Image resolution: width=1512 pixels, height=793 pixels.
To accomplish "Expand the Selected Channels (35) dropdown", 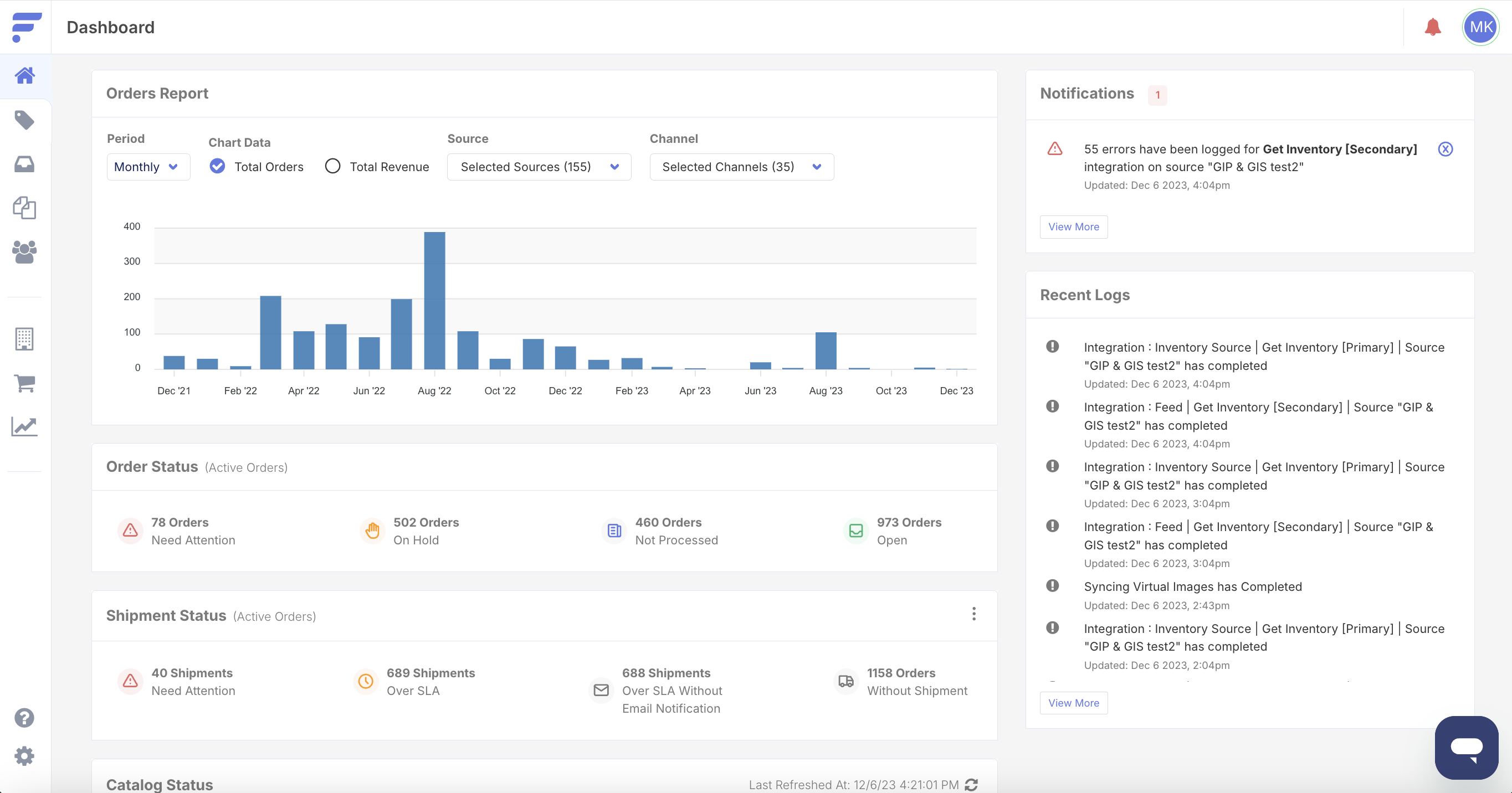I will [x=741, y=167].
